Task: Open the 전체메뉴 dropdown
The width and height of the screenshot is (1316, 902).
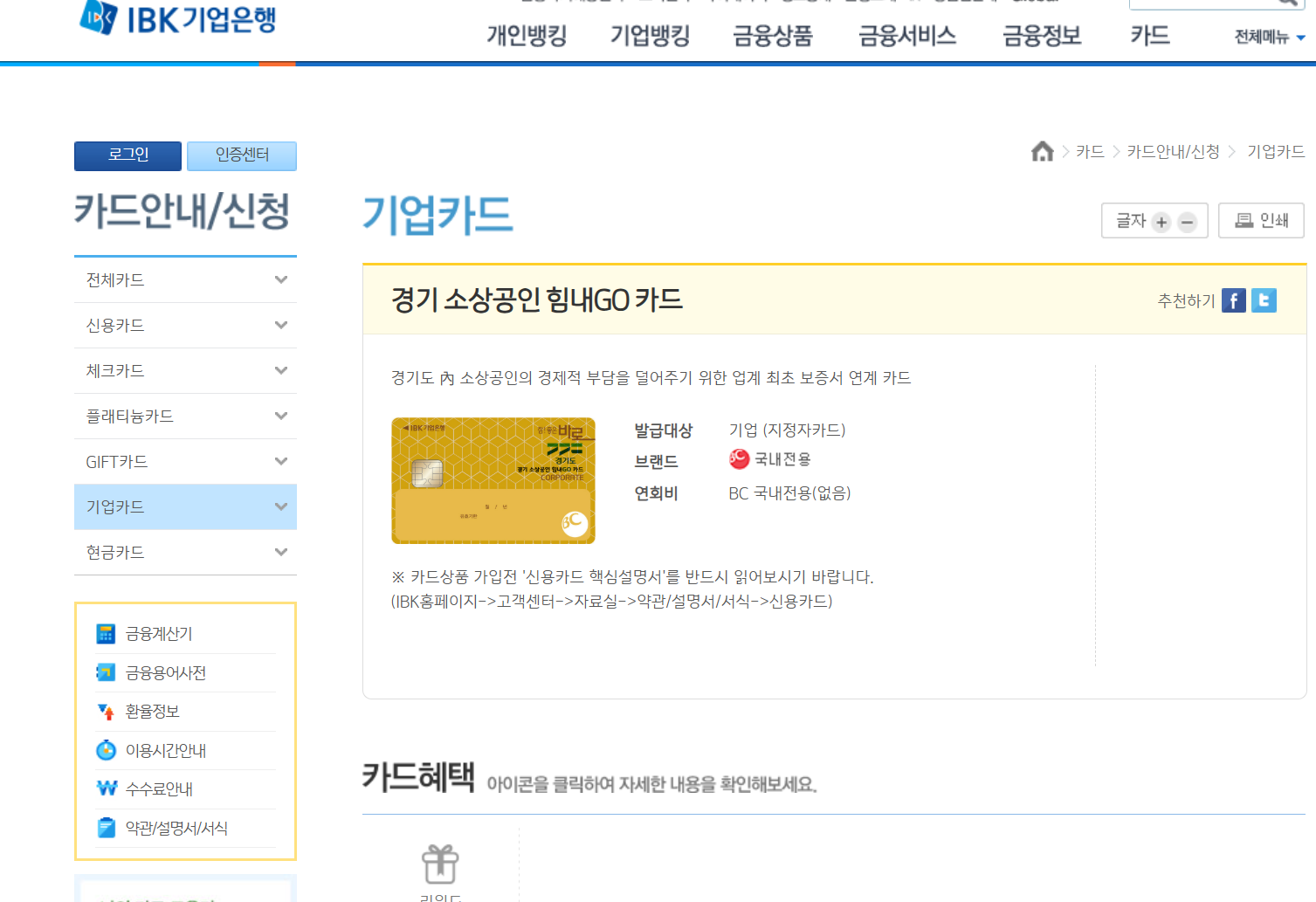Action: pyautogui.click(x=1270, y=37)
